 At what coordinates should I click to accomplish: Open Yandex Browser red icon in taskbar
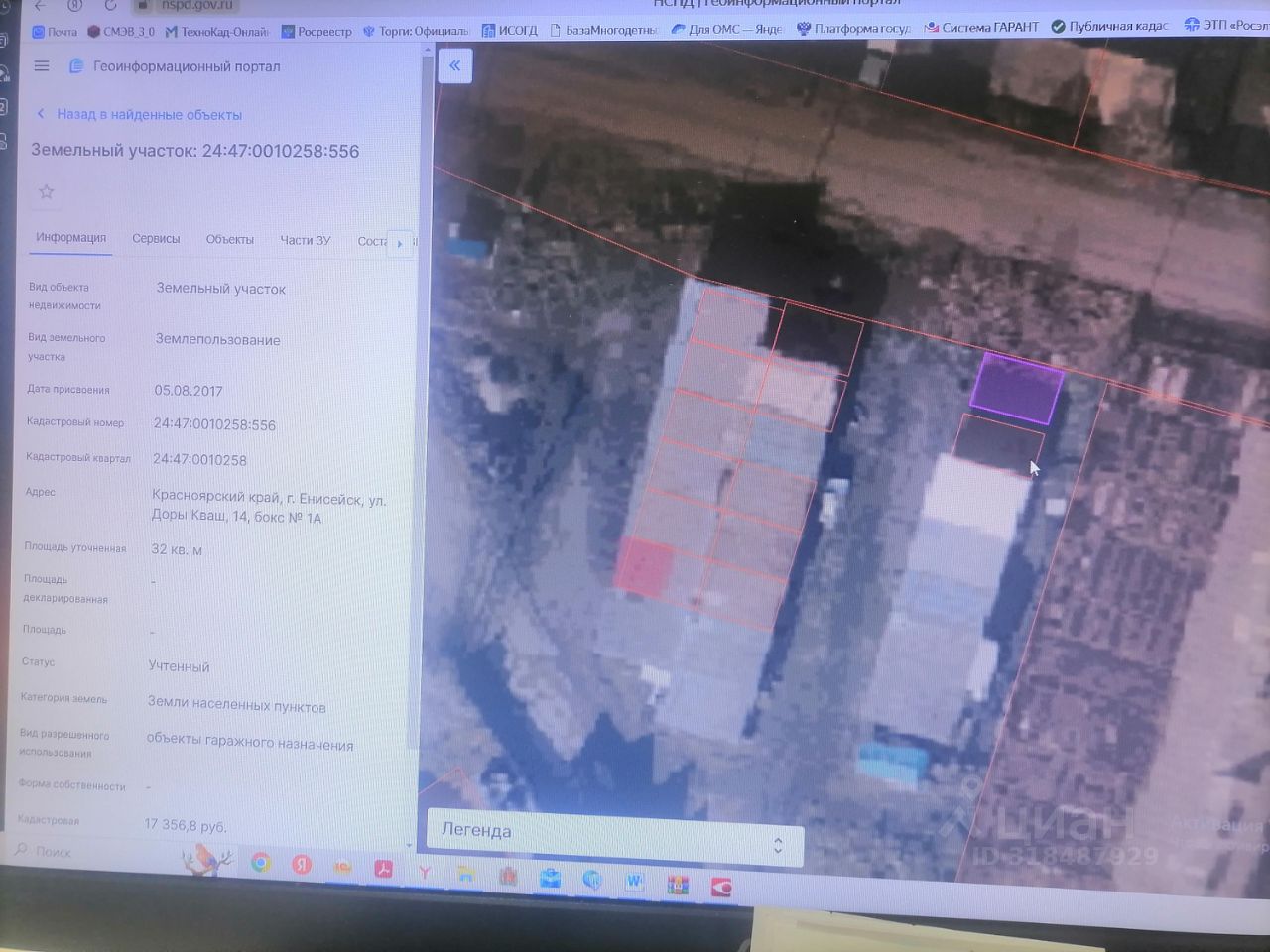302,865
